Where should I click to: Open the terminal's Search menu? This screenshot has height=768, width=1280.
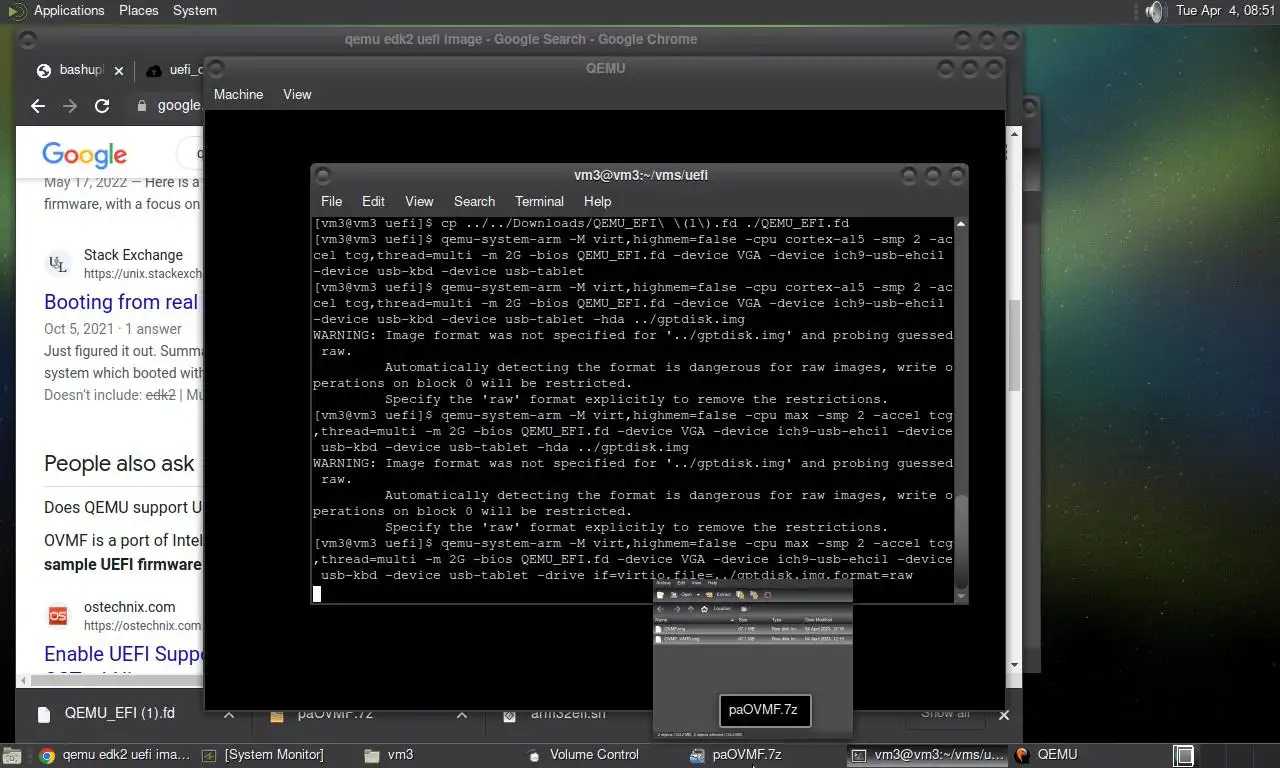click(x=474, y=201)
